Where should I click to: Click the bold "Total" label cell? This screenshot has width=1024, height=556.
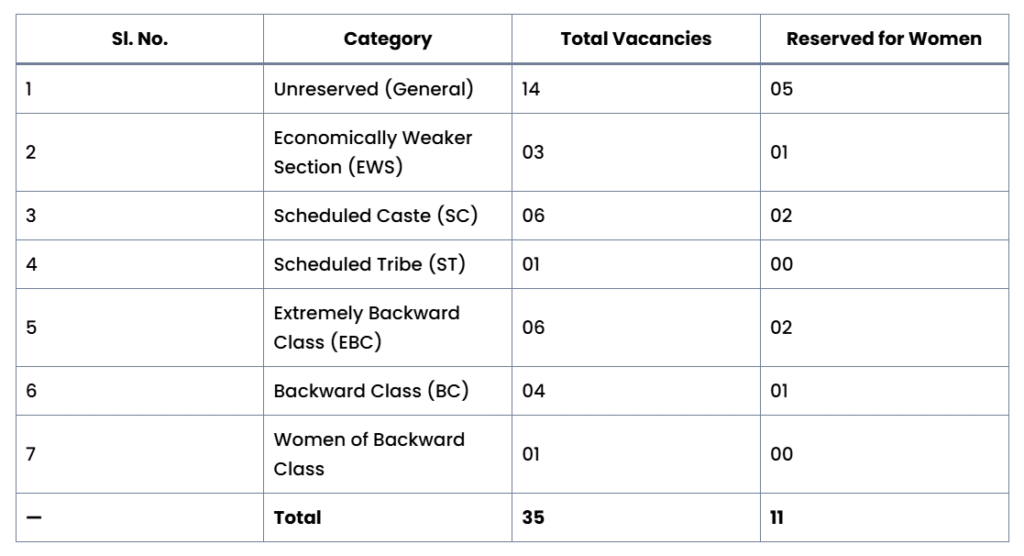[x=298, y=518]
